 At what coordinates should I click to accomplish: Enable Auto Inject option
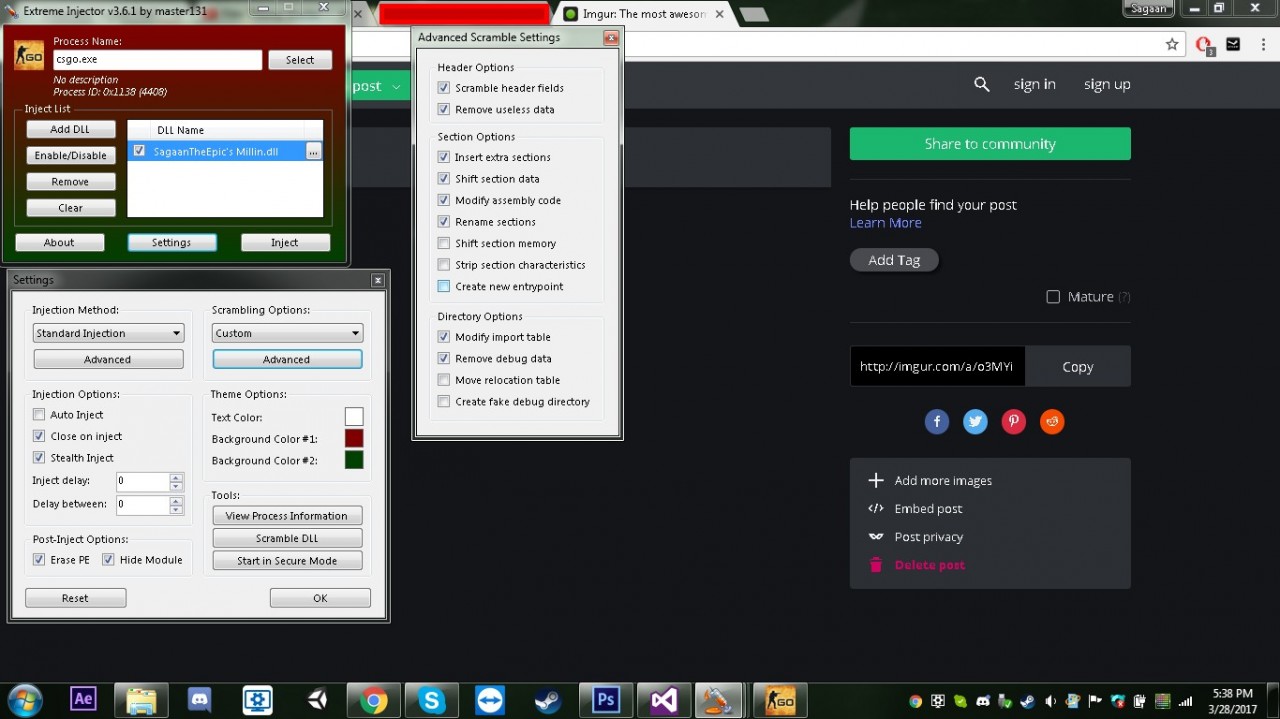coord(39,415)
